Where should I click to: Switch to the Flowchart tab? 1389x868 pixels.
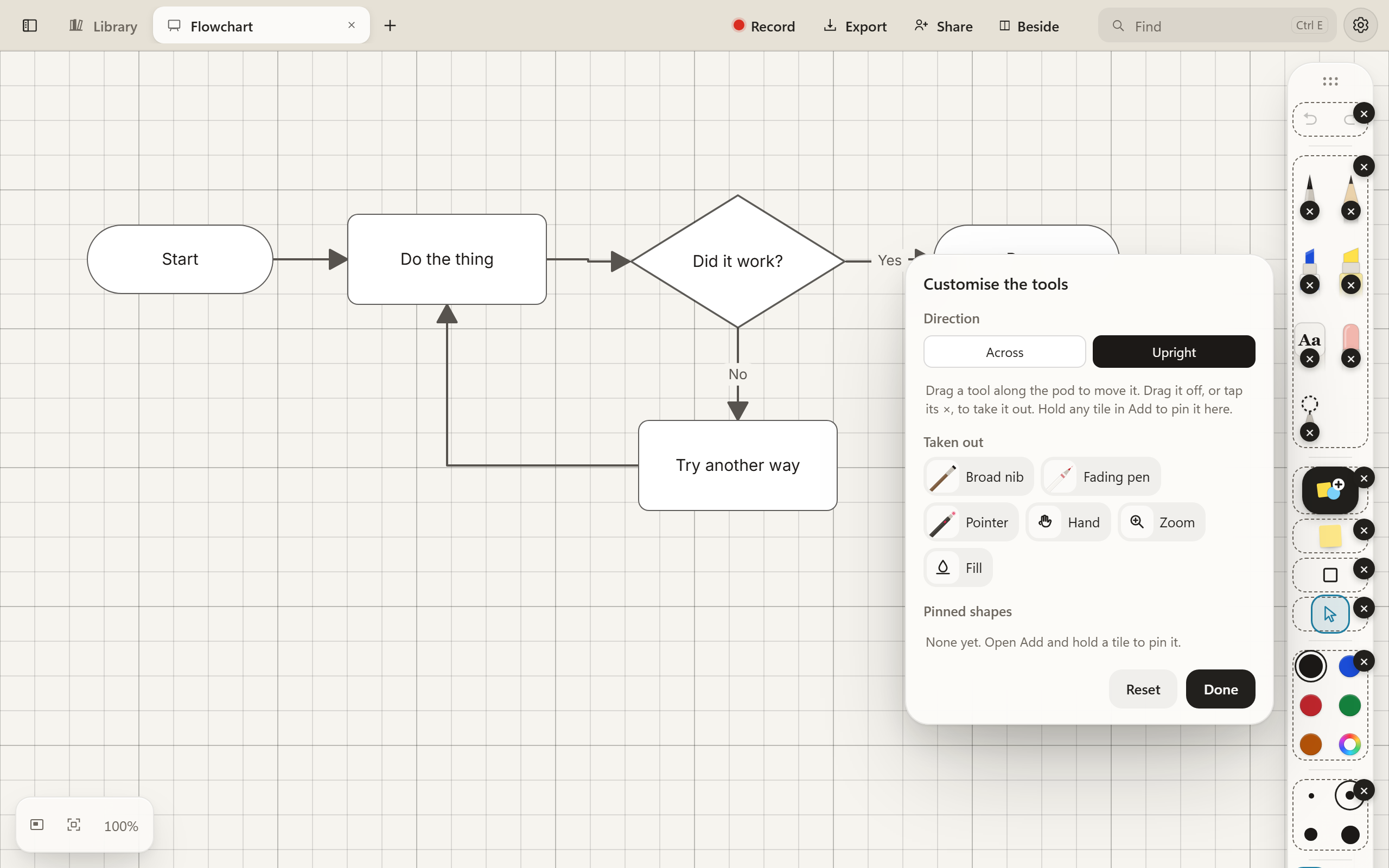(x=261, y=26)
